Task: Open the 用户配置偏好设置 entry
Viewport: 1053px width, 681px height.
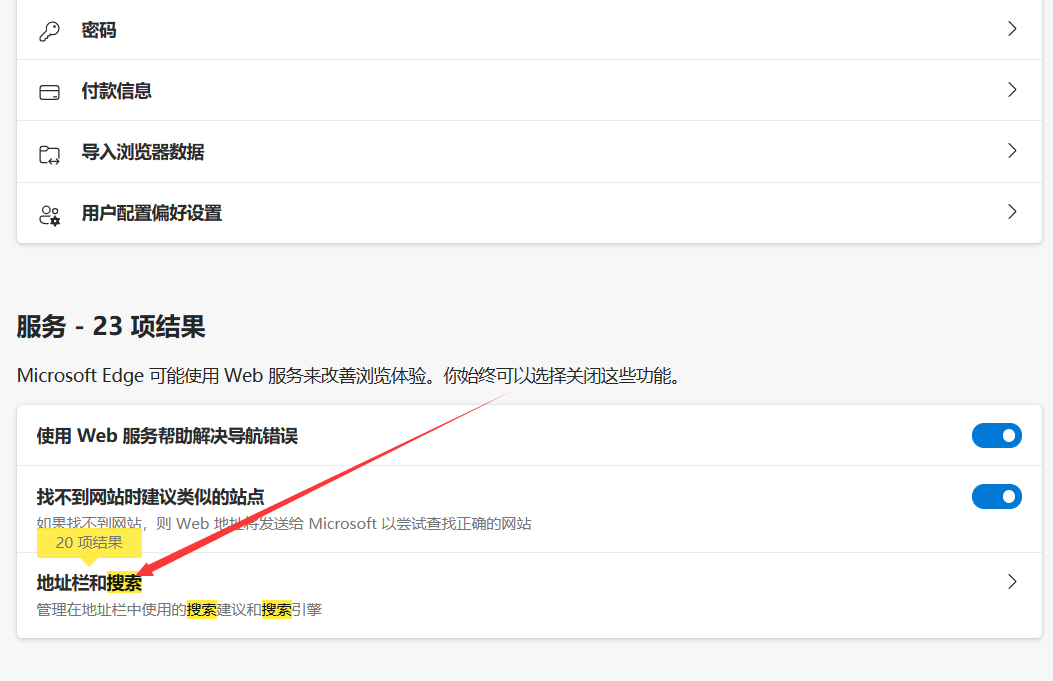Action: click(529, 213)
